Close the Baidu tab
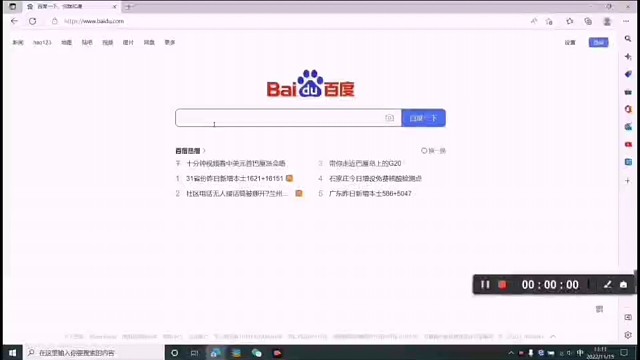640x360 pixels. point(114,7)
